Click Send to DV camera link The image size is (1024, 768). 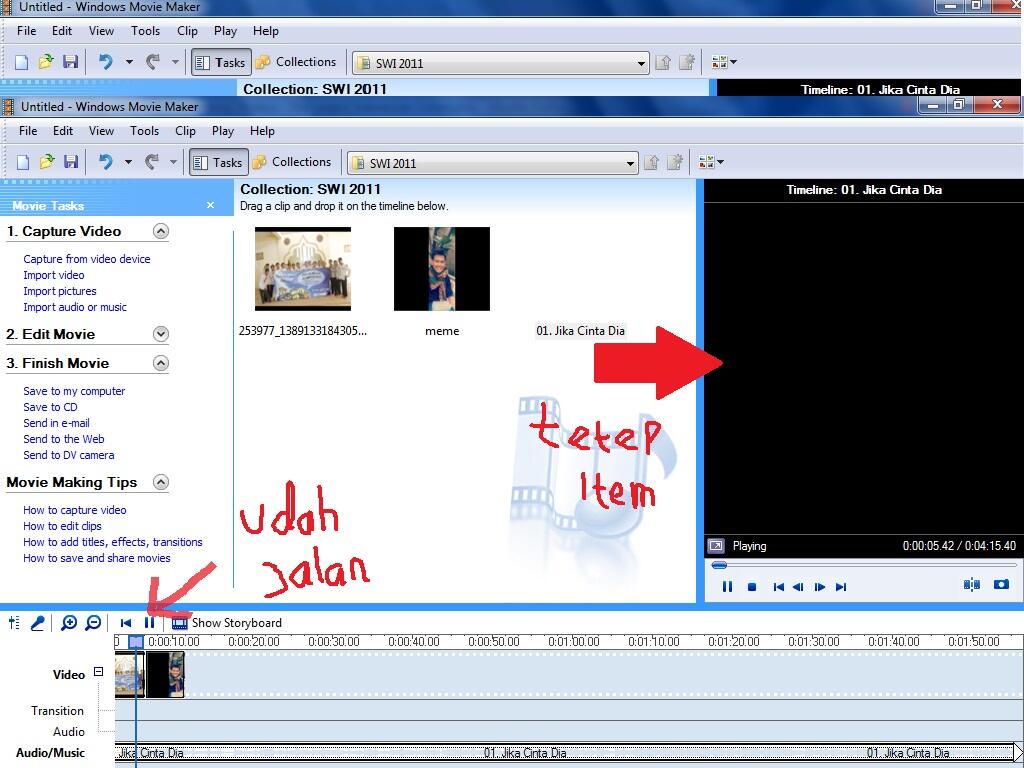69,455
